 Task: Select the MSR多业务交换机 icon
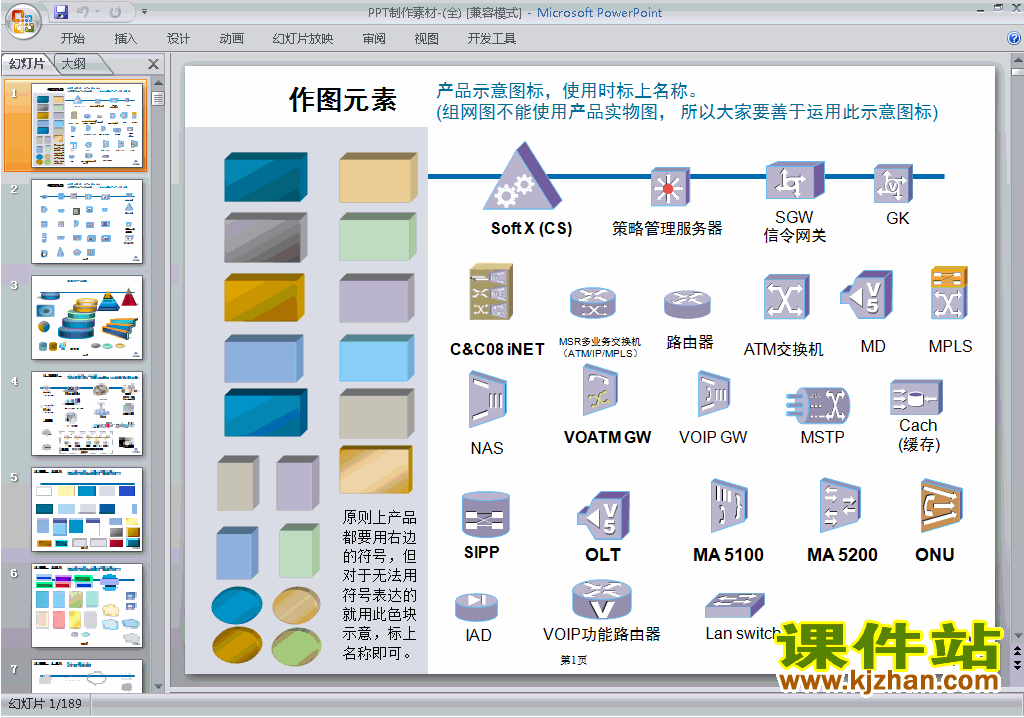pyautogui.click(x=592, y=303)
